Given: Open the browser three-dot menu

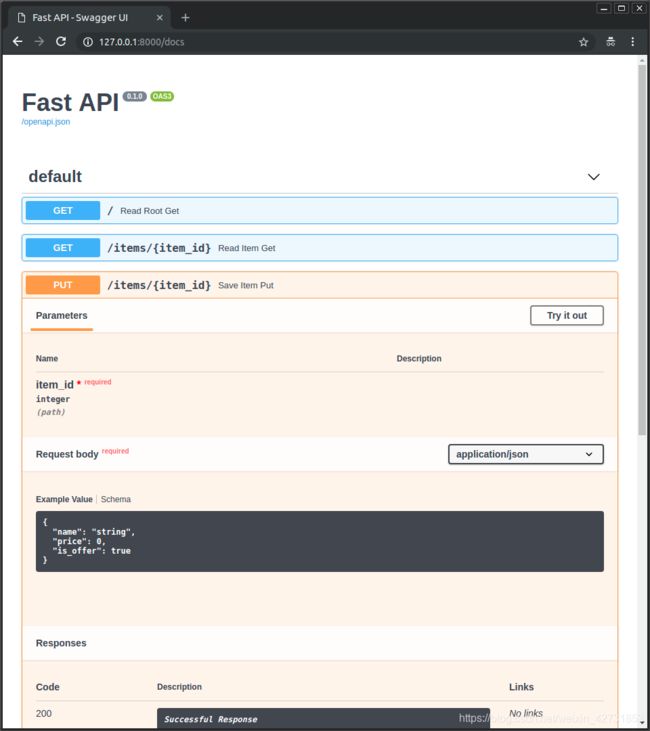Looking at the screenshot, I should [x=633, y=42].
